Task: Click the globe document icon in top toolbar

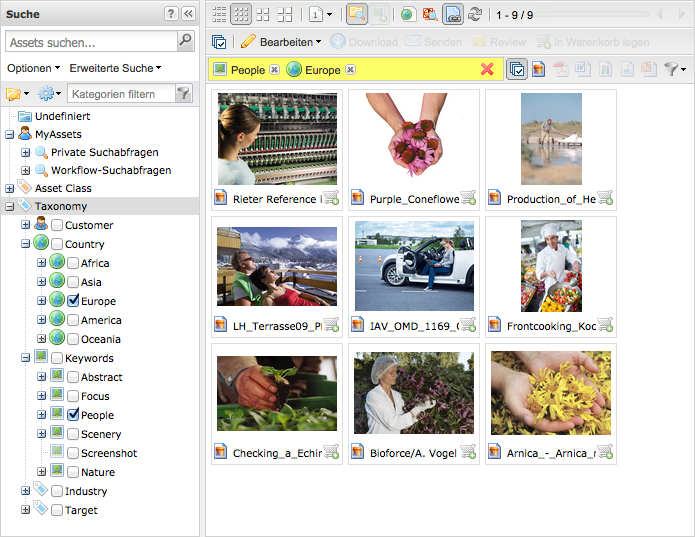Action: click(408, 14)
